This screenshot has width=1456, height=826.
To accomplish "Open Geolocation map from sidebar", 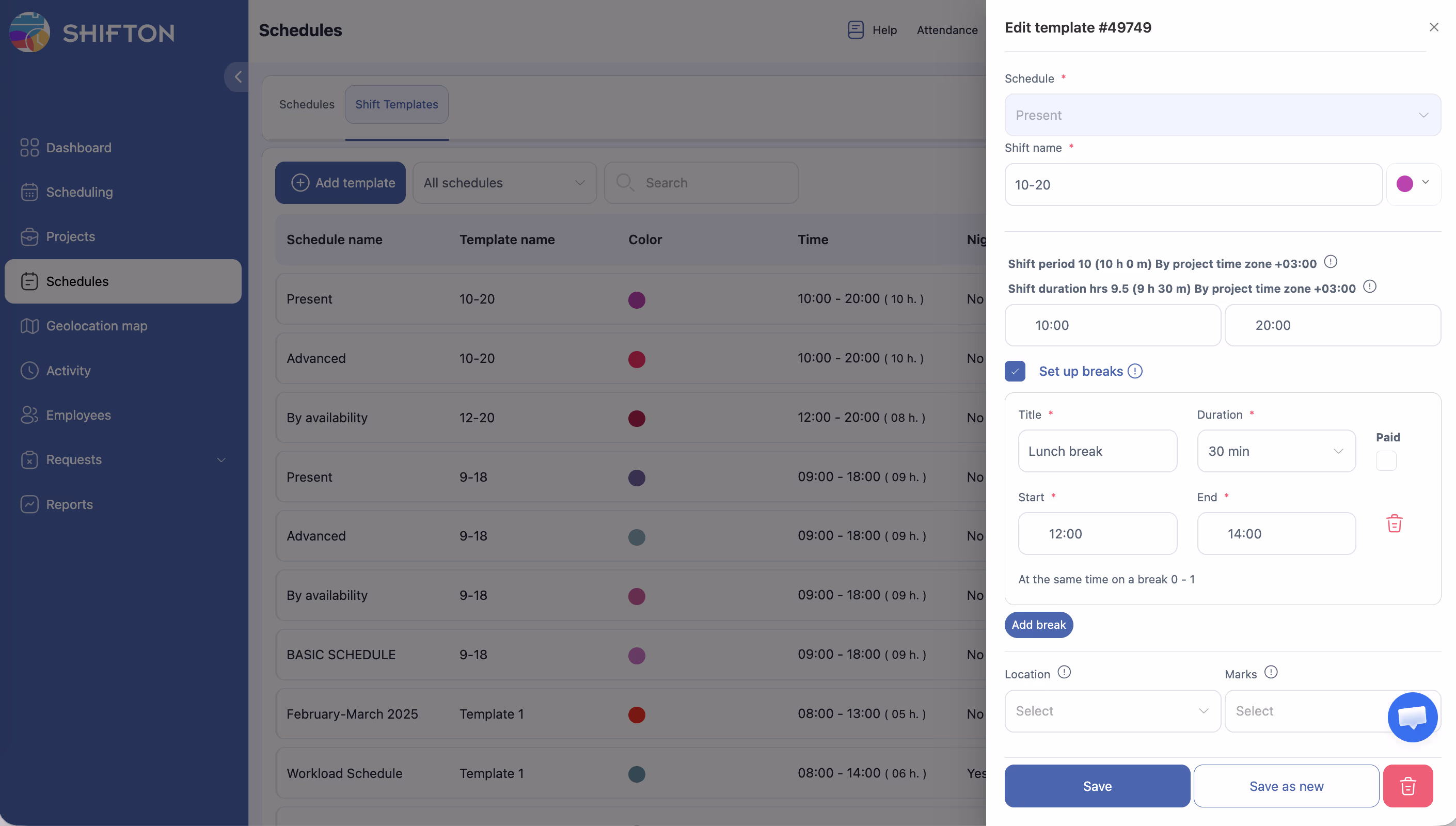I will click(x=97, y=326).
